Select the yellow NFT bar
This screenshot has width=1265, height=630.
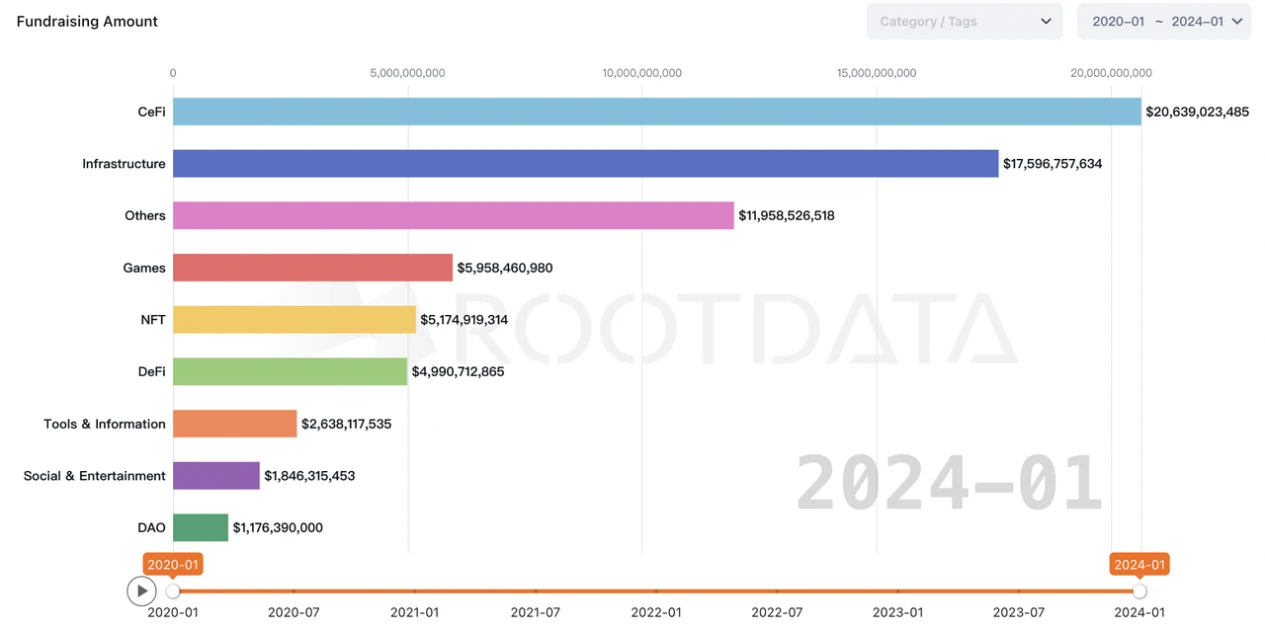pyautogui.click(x=294, y=319)
